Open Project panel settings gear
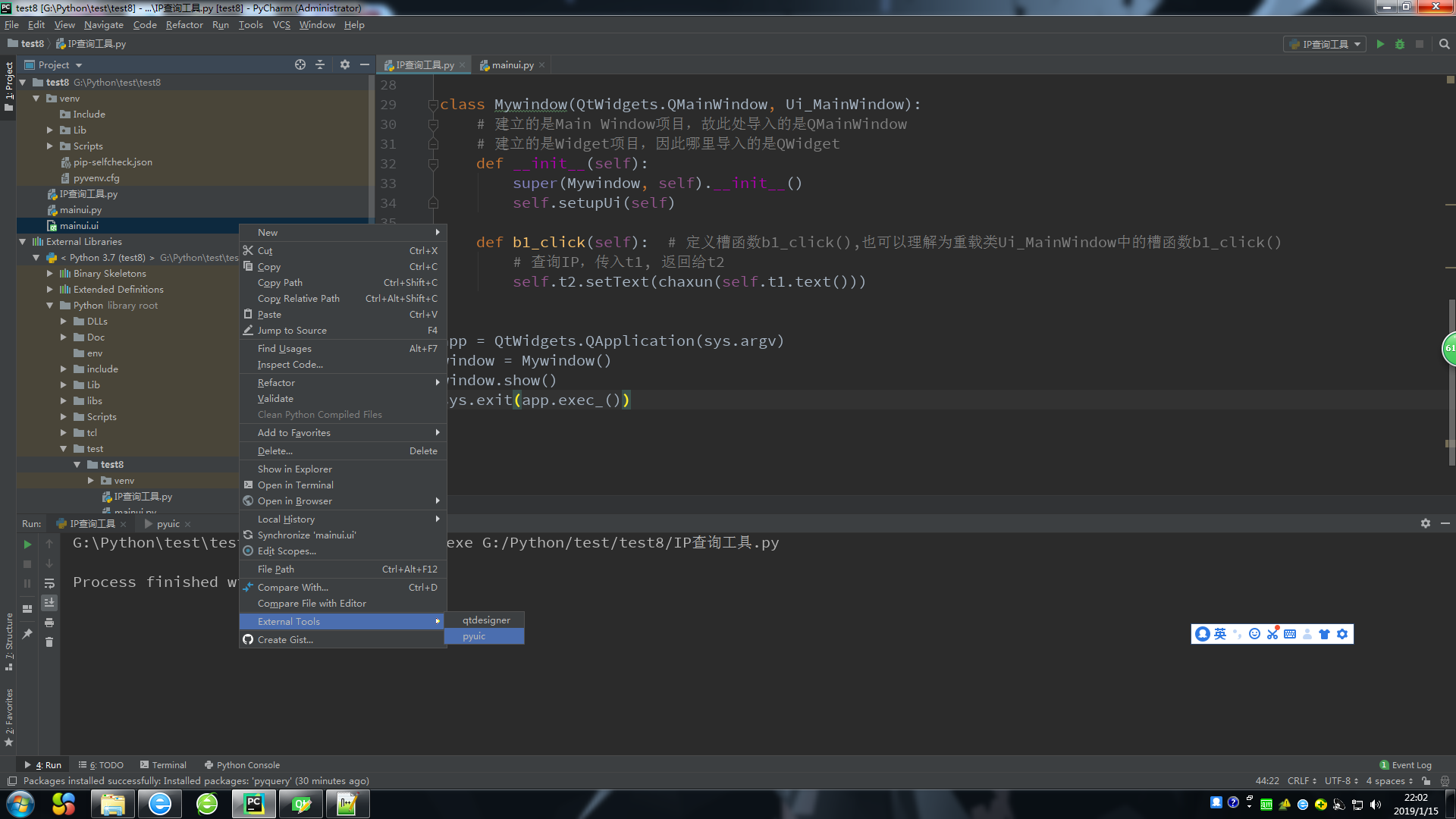The height and width of the screenshot is (819, 1456). 345,65
